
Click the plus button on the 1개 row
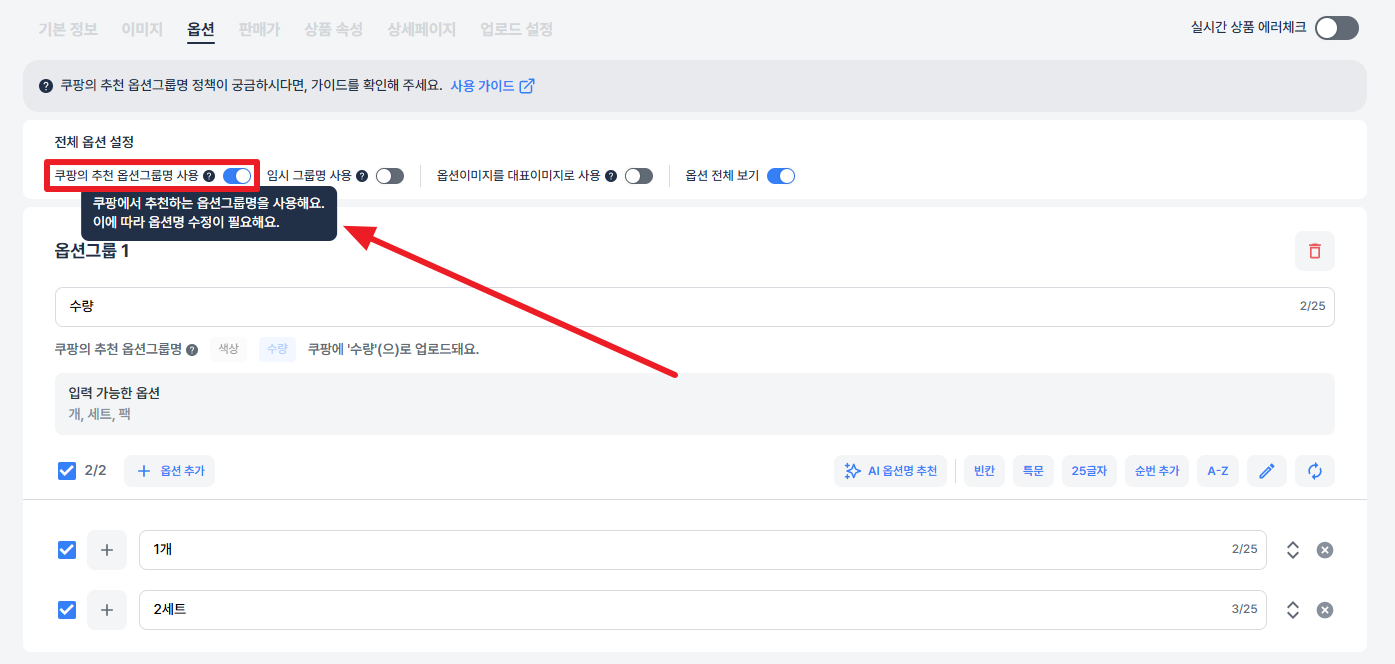pos(107,550)
